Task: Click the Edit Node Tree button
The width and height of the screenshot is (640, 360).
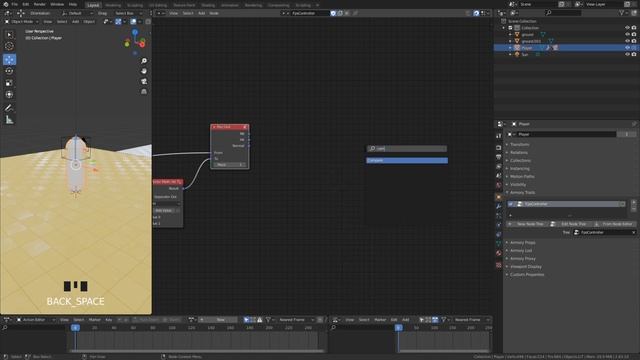Action: tap(571, 224)
